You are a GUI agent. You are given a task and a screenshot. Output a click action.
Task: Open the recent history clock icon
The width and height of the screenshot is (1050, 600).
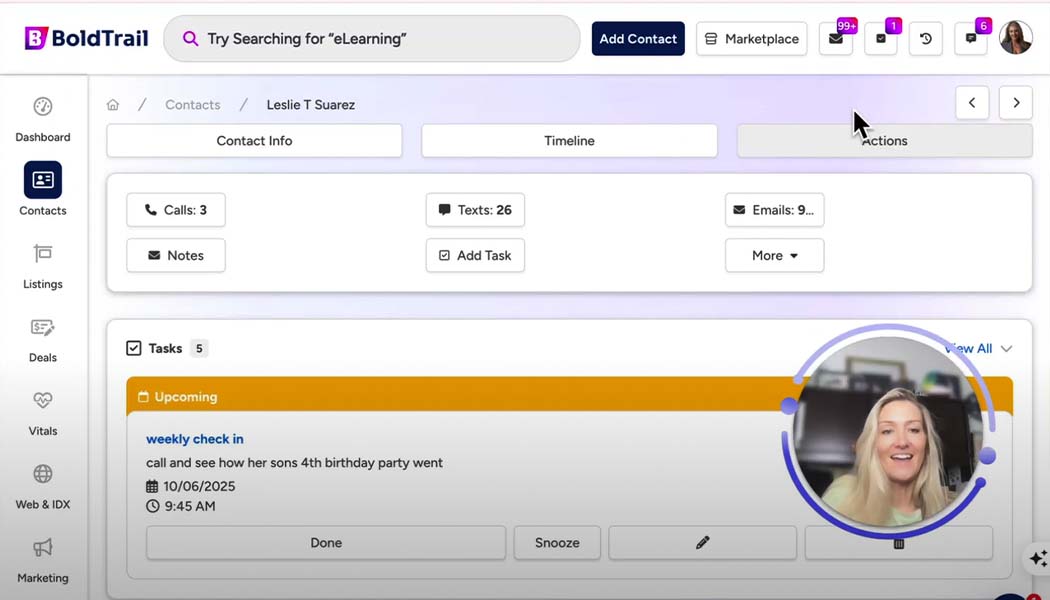tap(925, 39)
